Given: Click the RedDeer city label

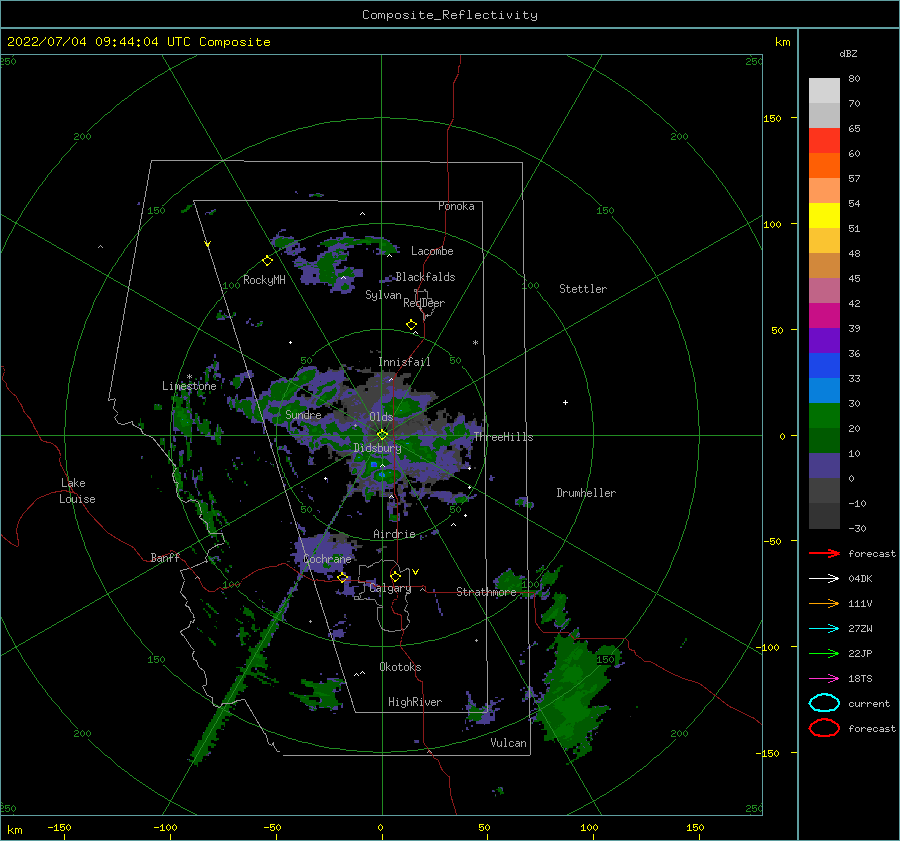Looking at the screenshot, I should [424, 303].
